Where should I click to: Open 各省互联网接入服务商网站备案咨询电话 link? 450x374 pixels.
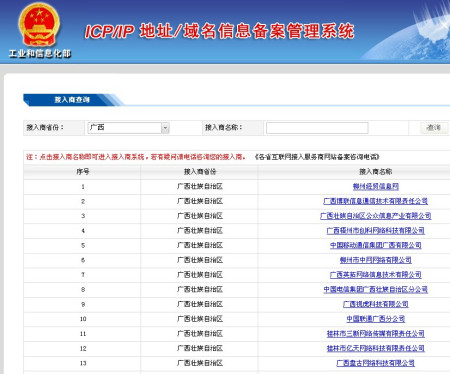point(317,157)
